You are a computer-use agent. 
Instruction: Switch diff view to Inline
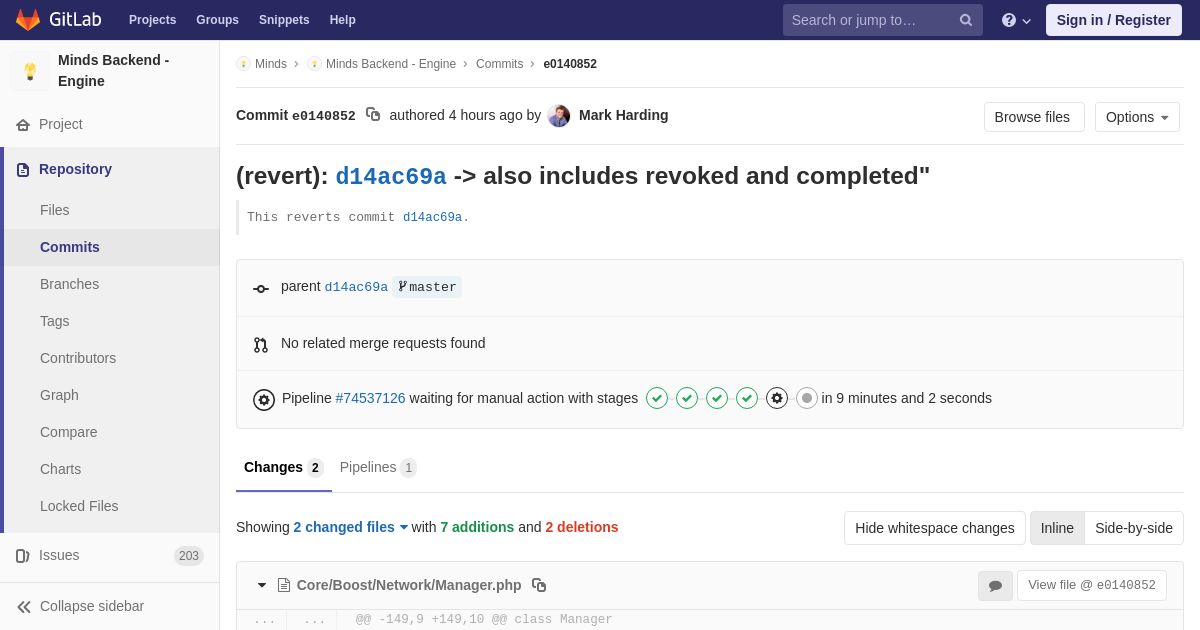click(1057, 528)
